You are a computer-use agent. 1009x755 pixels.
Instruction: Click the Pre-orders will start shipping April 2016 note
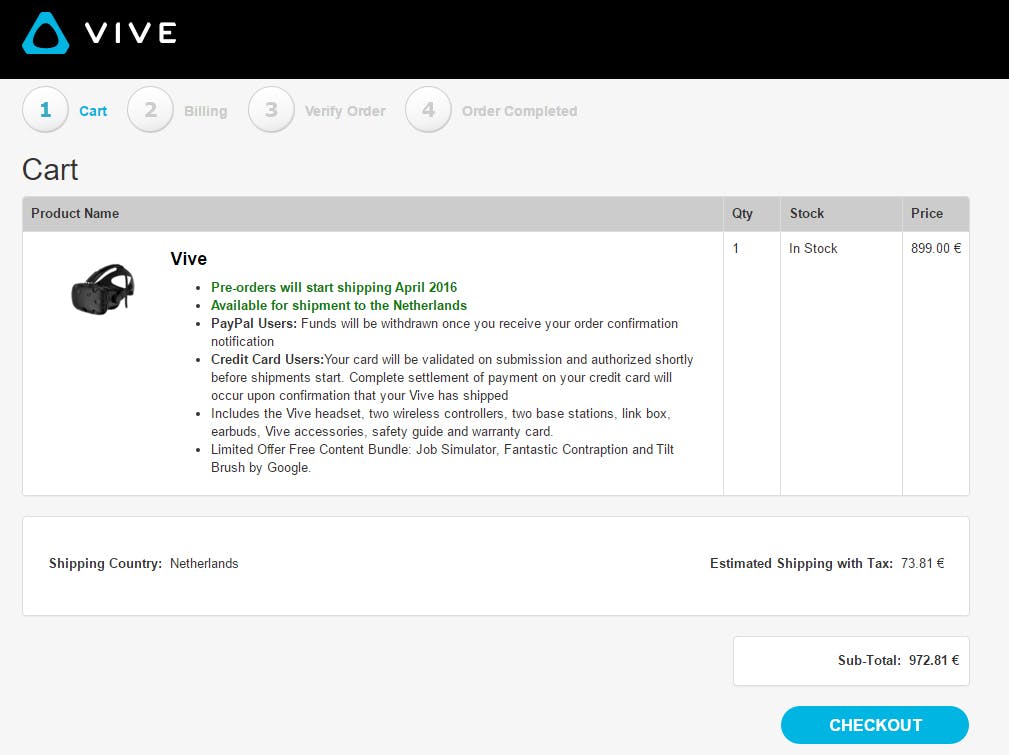tap(334, 287)
